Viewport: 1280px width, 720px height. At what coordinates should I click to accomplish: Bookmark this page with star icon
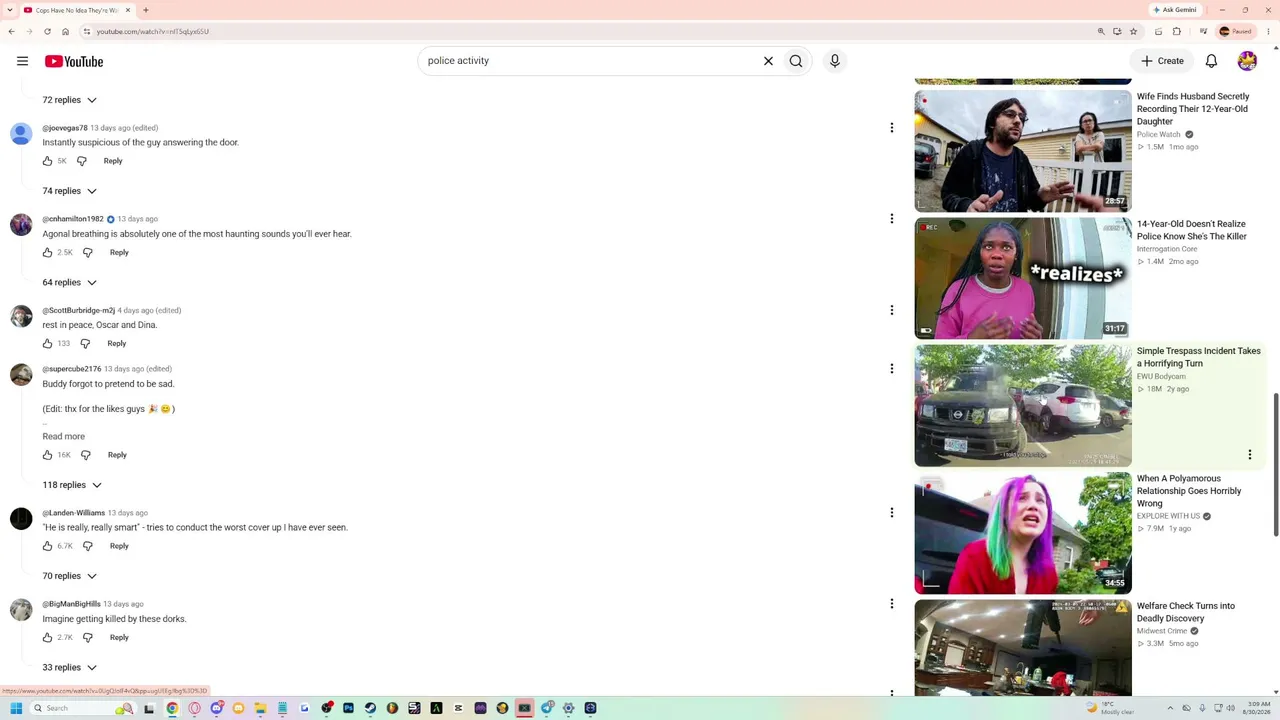pos(1133,31)
